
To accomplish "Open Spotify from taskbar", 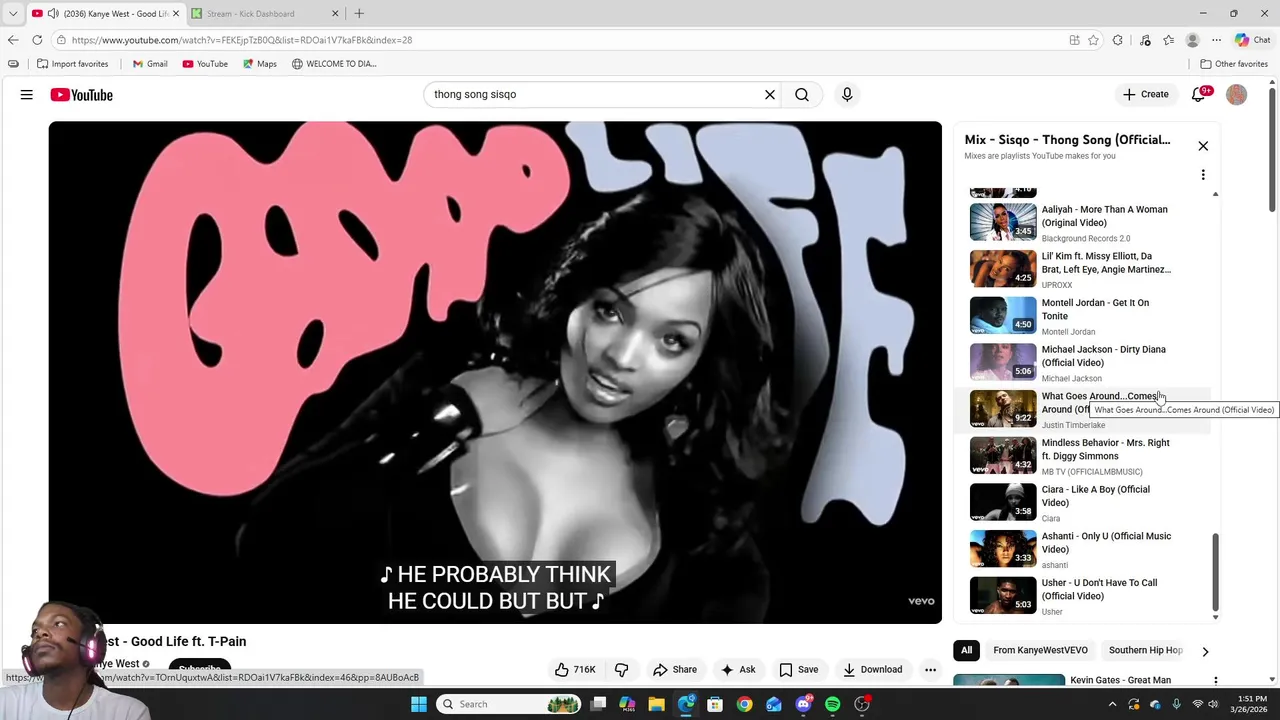I will [832, 704].
